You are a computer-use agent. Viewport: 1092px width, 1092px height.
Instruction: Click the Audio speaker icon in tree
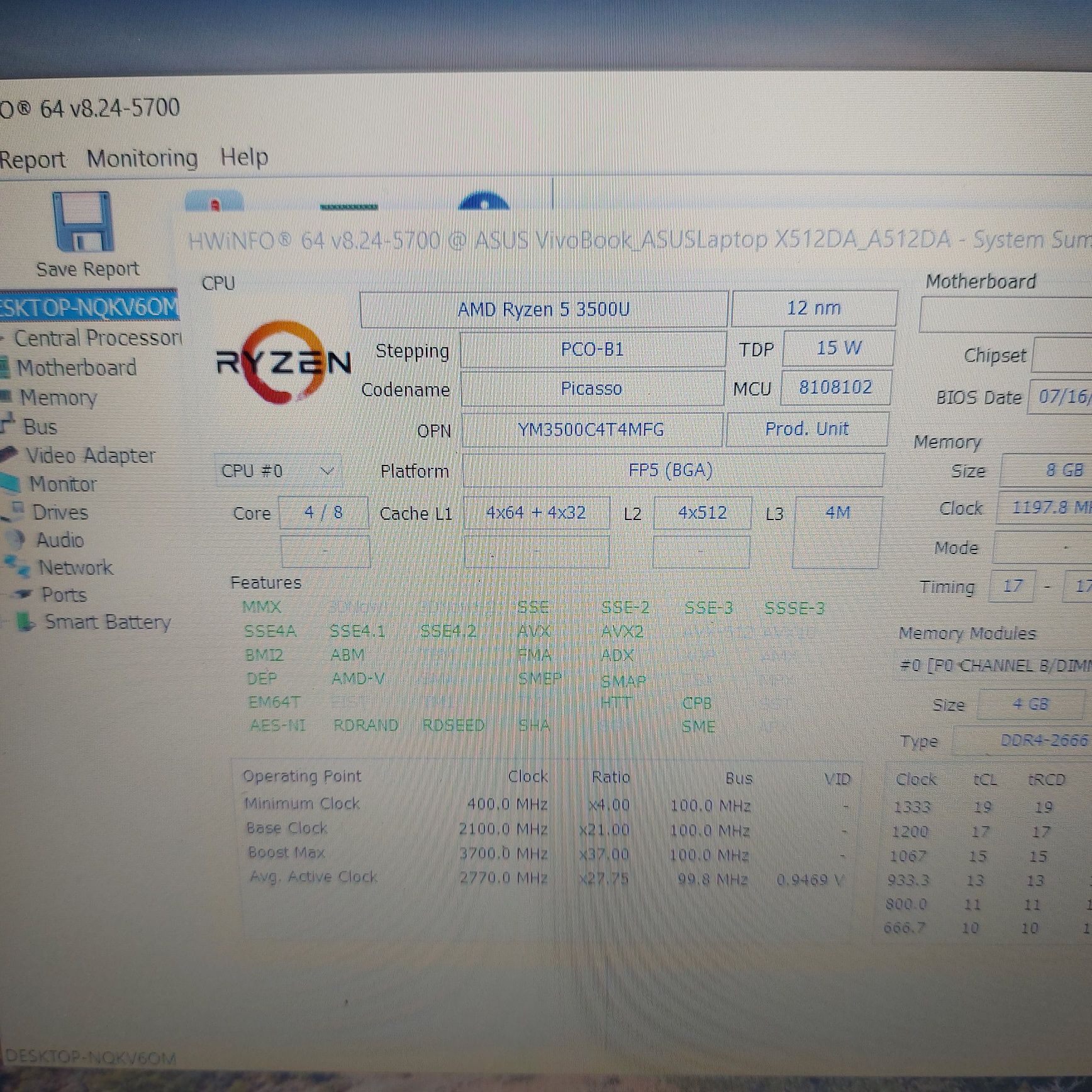coord(16,539)
